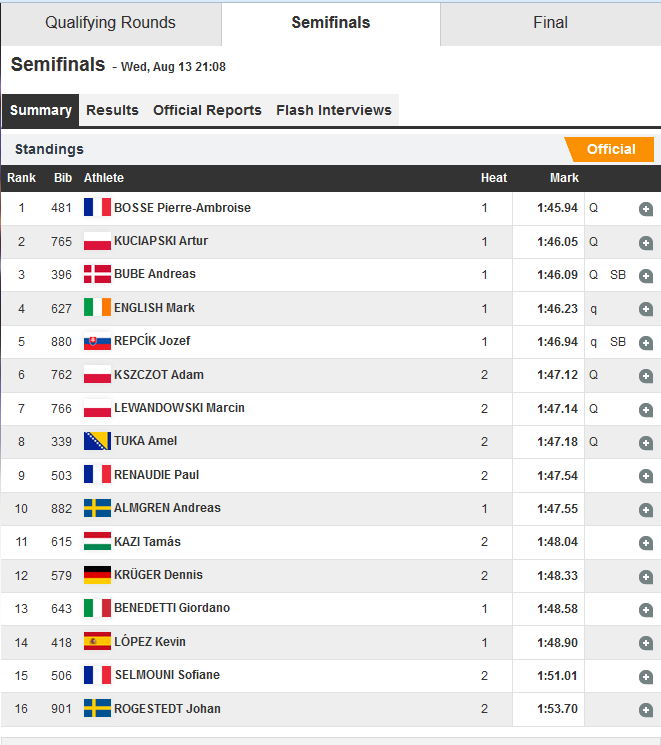Click the orange Official status badge
The height and width of the screenshot is (745, 661).
tap(610, 149)
